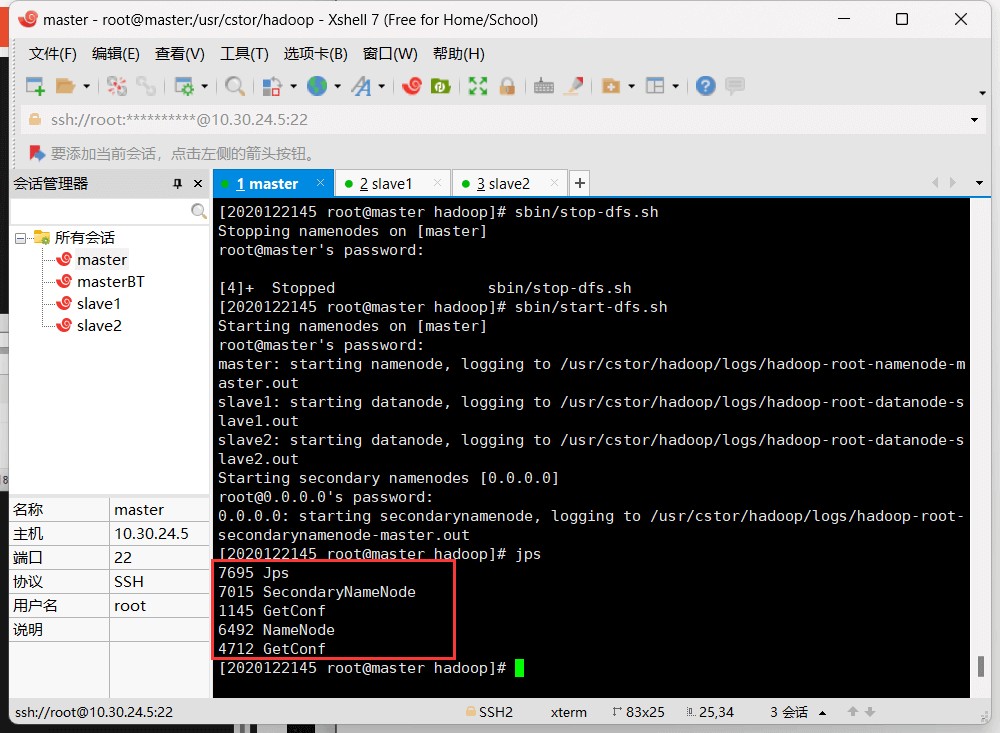Open the tab list dropdown arrow

pos(979,183)
